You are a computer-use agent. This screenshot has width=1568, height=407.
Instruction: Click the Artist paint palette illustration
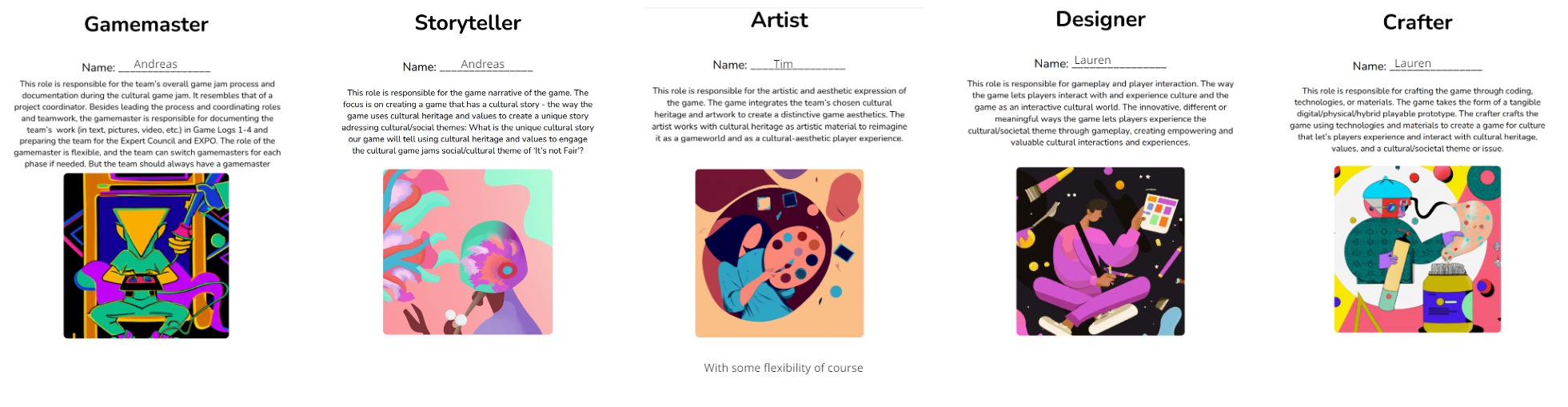780,253
